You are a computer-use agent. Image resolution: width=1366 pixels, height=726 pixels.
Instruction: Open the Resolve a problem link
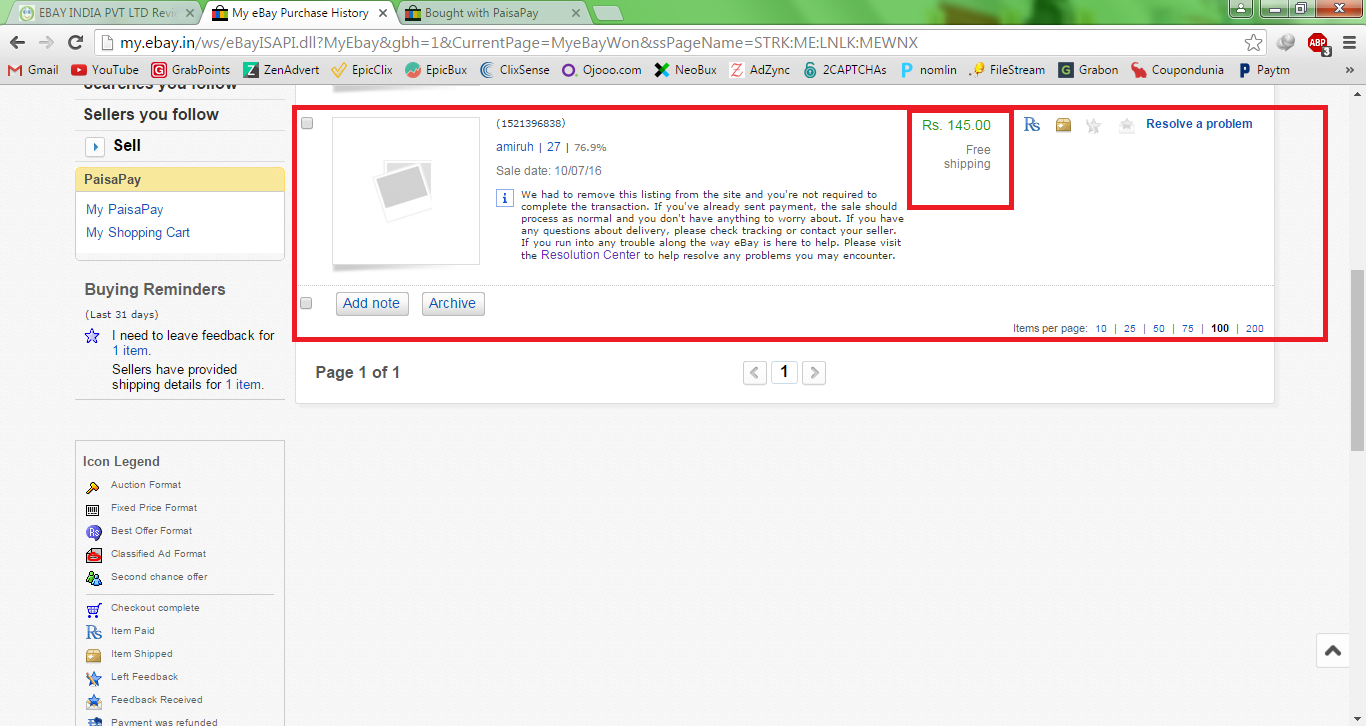1199,124
